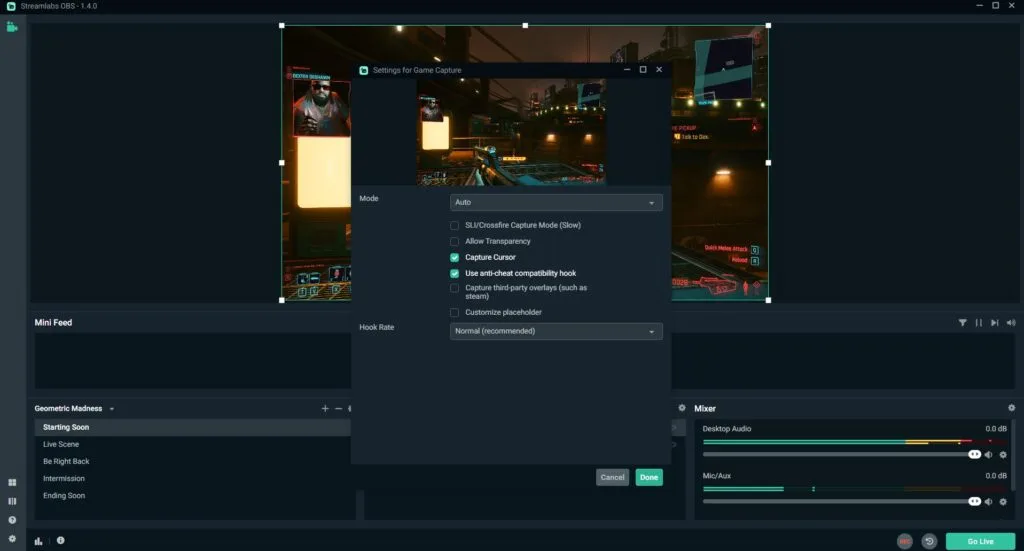Viewport: 1024px width, 551px height.
Task: Uncheck the Capture Cursor checkbox
Action: pyautogui.click(x=455, y=257)
